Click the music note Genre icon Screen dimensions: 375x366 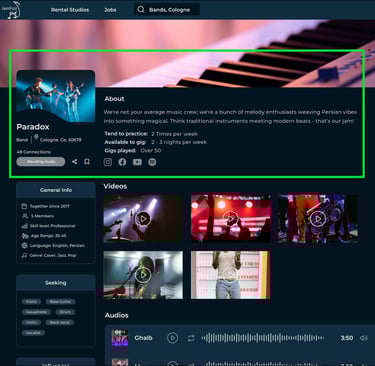[24, 255]
